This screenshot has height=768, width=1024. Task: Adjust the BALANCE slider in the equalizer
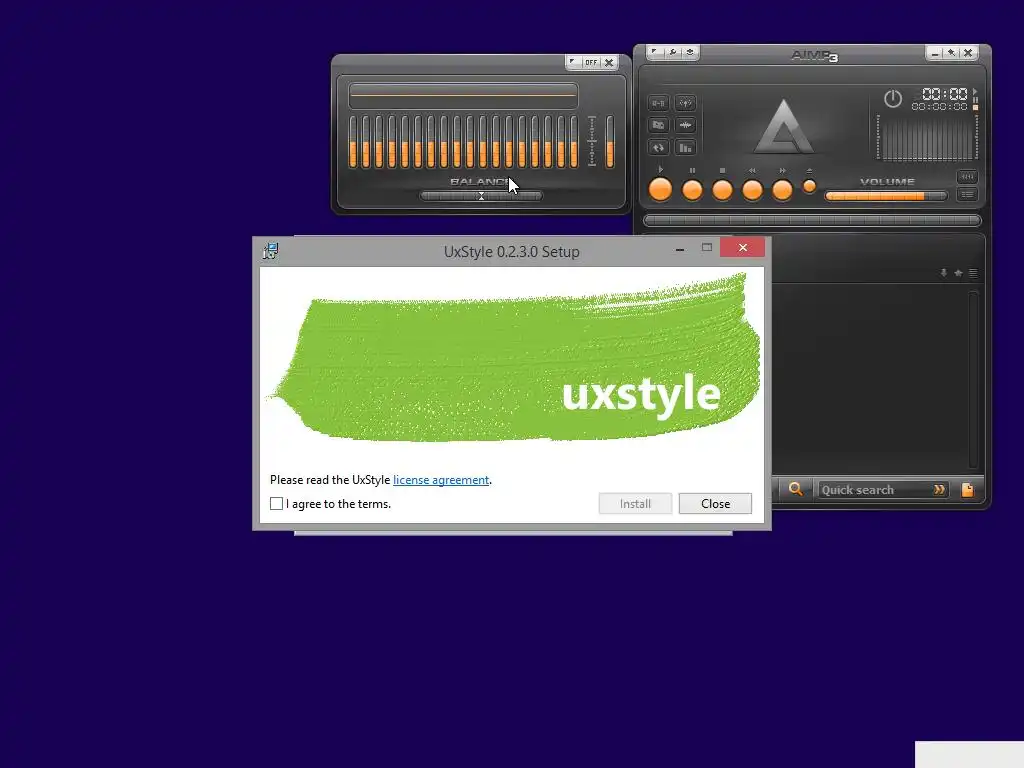pyautogui.click(x=481, y=195)
